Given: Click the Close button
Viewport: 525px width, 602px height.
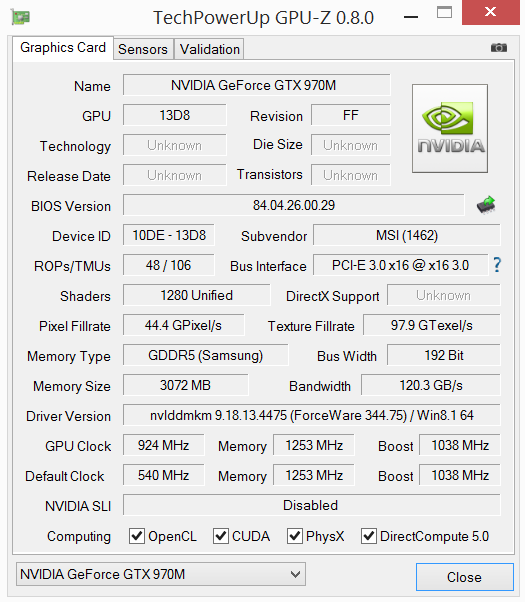Looking at the screenshot, I should pos(465,577).
